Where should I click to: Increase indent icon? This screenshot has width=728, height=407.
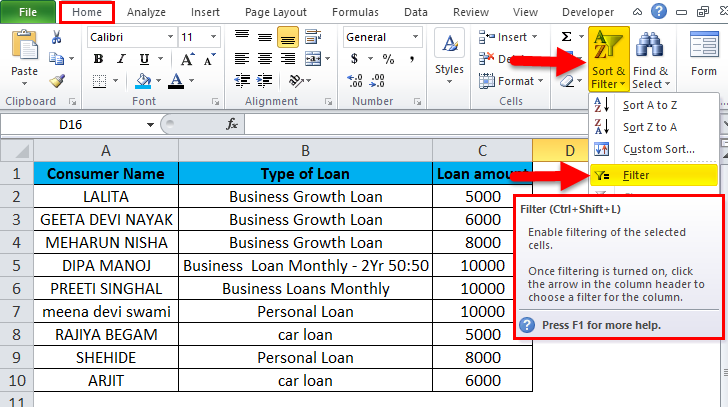click(x=264, y=81)
